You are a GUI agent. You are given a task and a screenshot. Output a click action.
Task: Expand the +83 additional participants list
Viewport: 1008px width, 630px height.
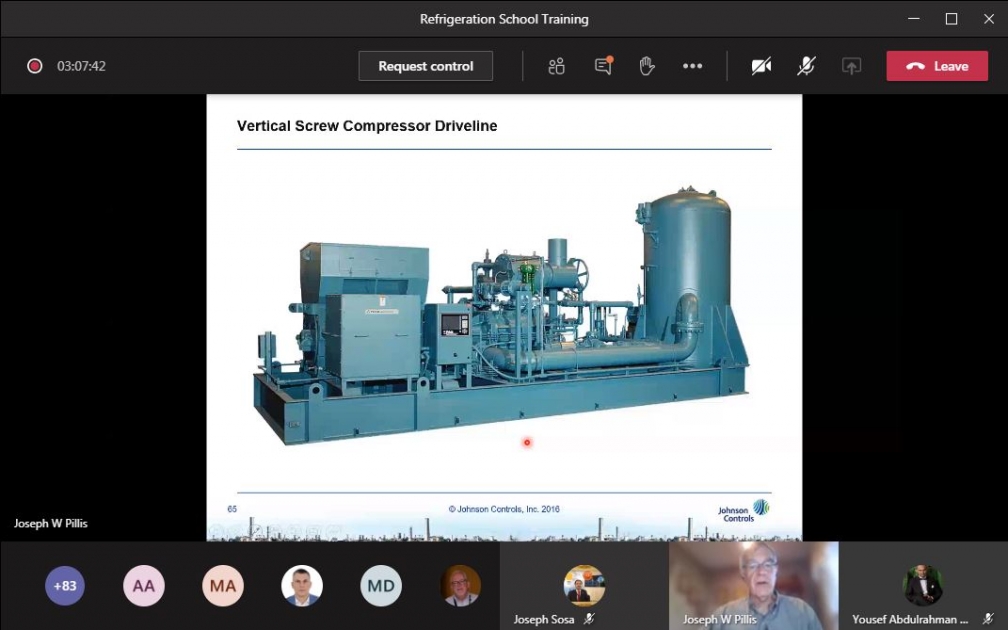pyautogui.click(x=65, y=586)
